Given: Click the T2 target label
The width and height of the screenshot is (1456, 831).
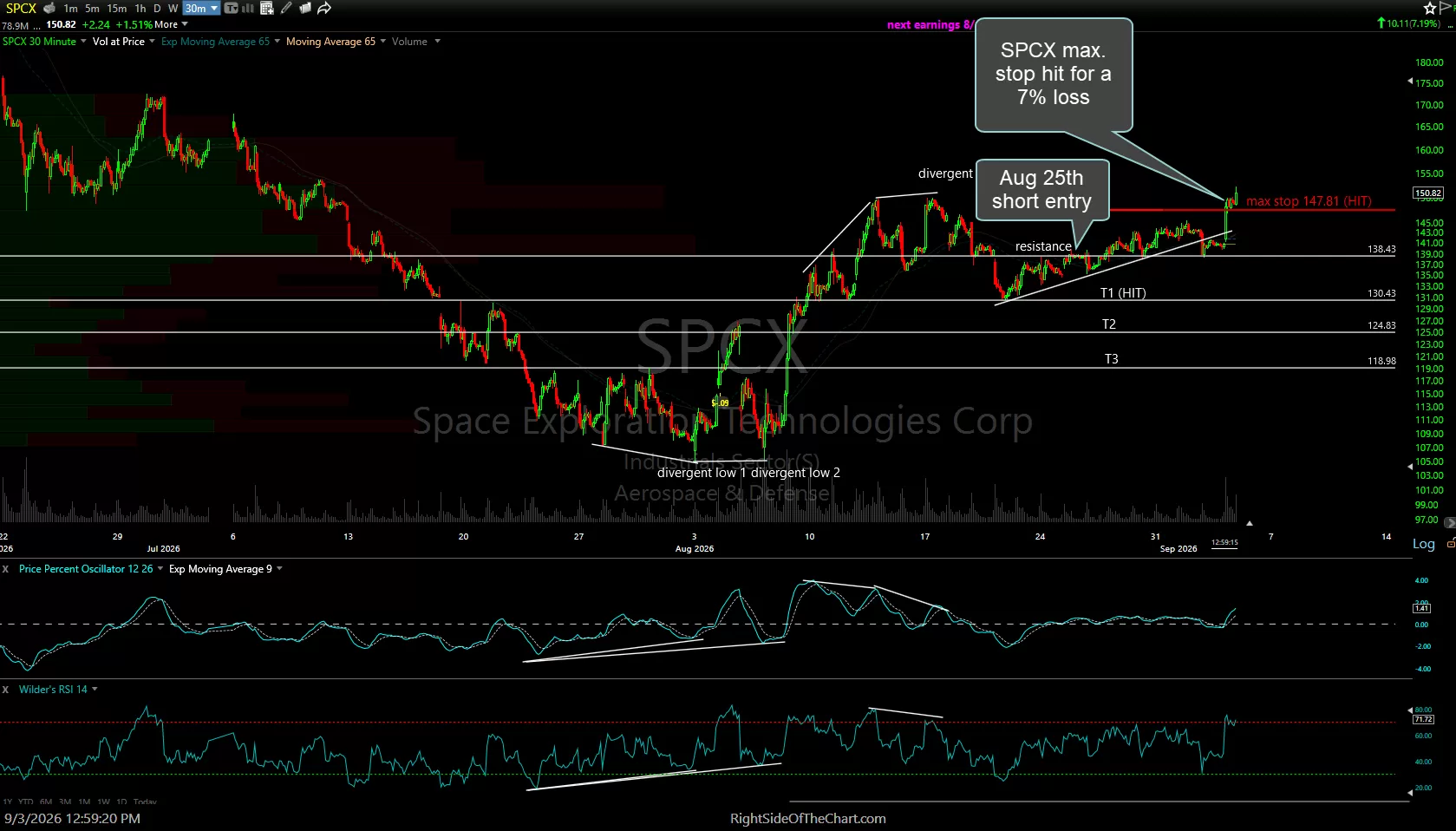Looking at the screenshot, I should point(1109,324).
